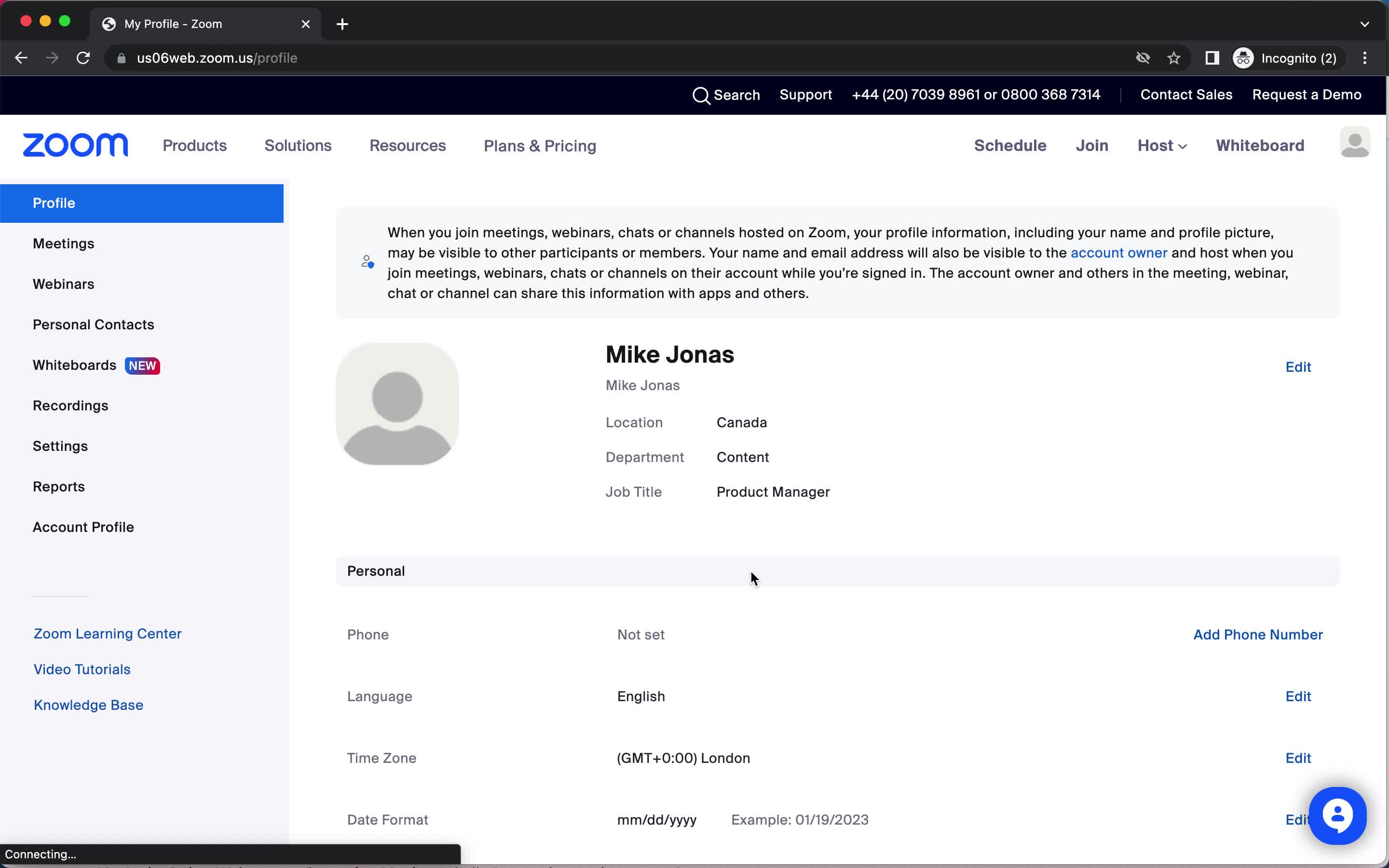Open the Solutions menu
This screenshot has height=868, width=1389.
(298, 146)
